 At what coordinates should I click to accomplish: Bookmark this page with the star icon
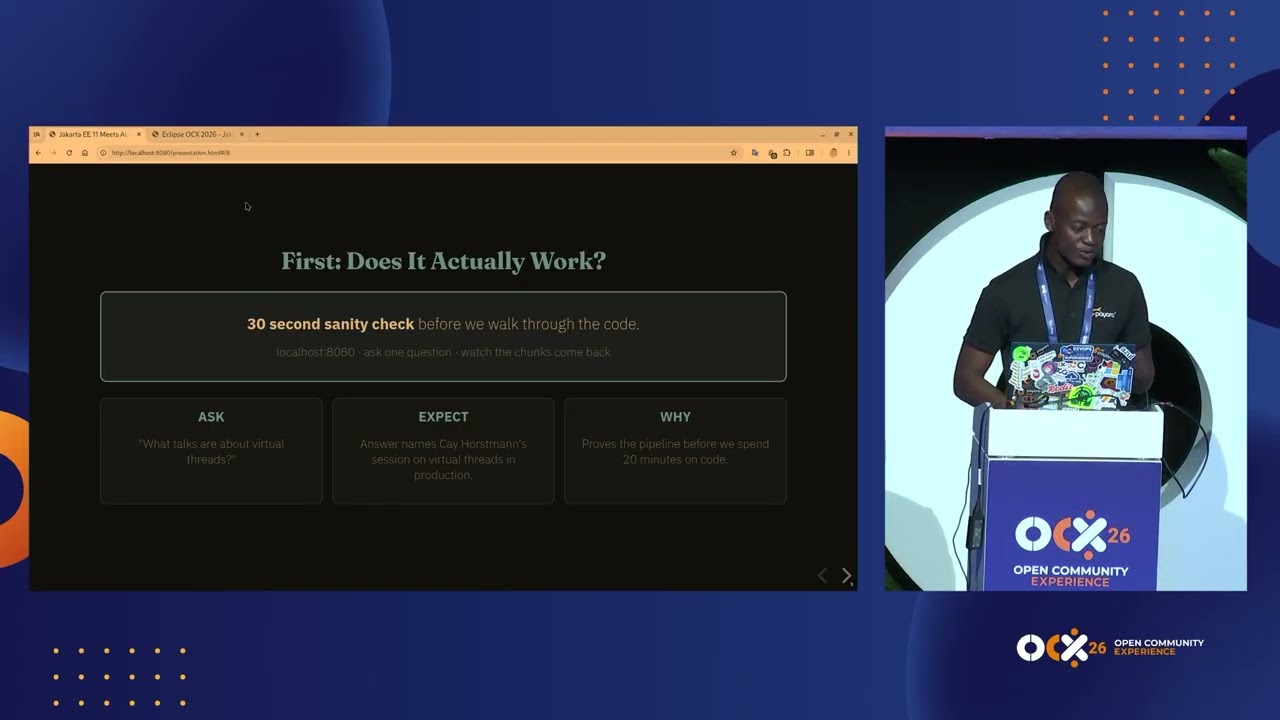coord(734,153)
